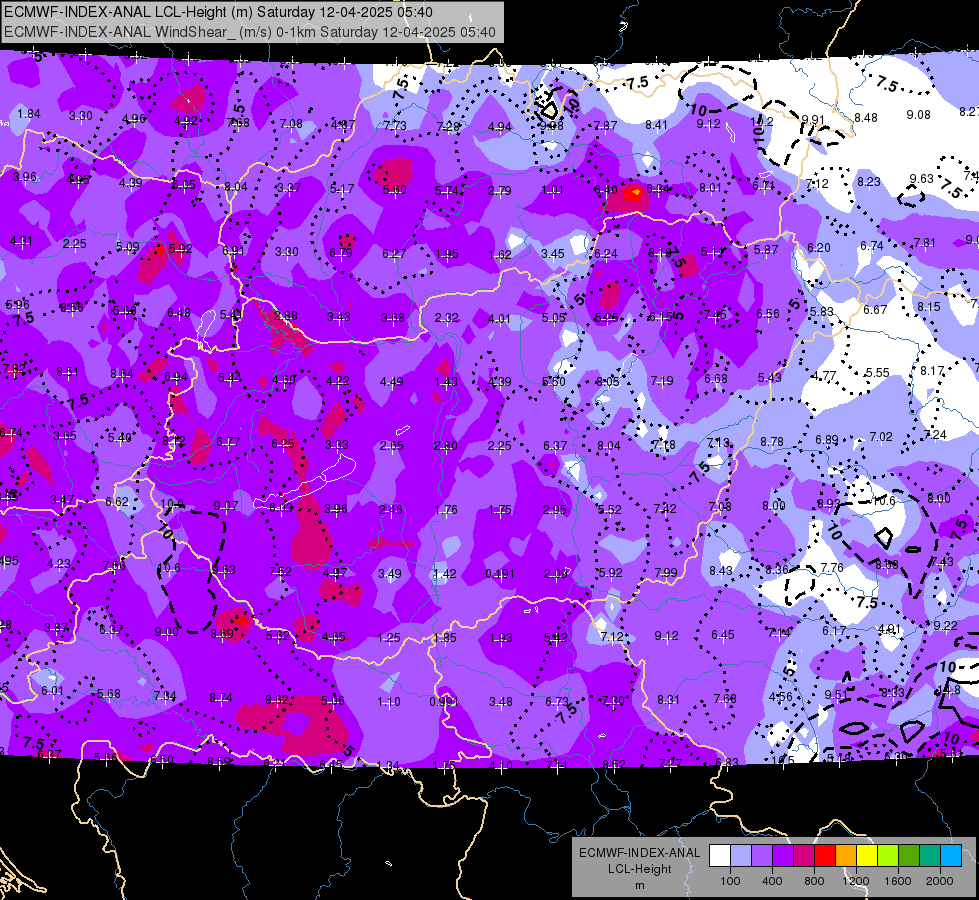Click the grid value 5.55
979x900 pixels.
click(x=877, y=373)
